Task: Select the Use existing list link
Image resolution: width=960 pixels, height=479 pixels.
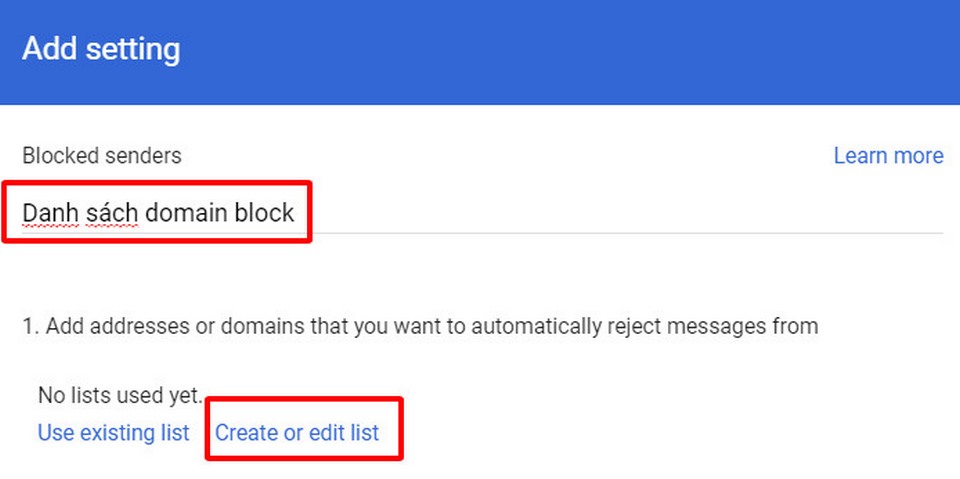Action: pyautogui.click(x=113, y=433)
